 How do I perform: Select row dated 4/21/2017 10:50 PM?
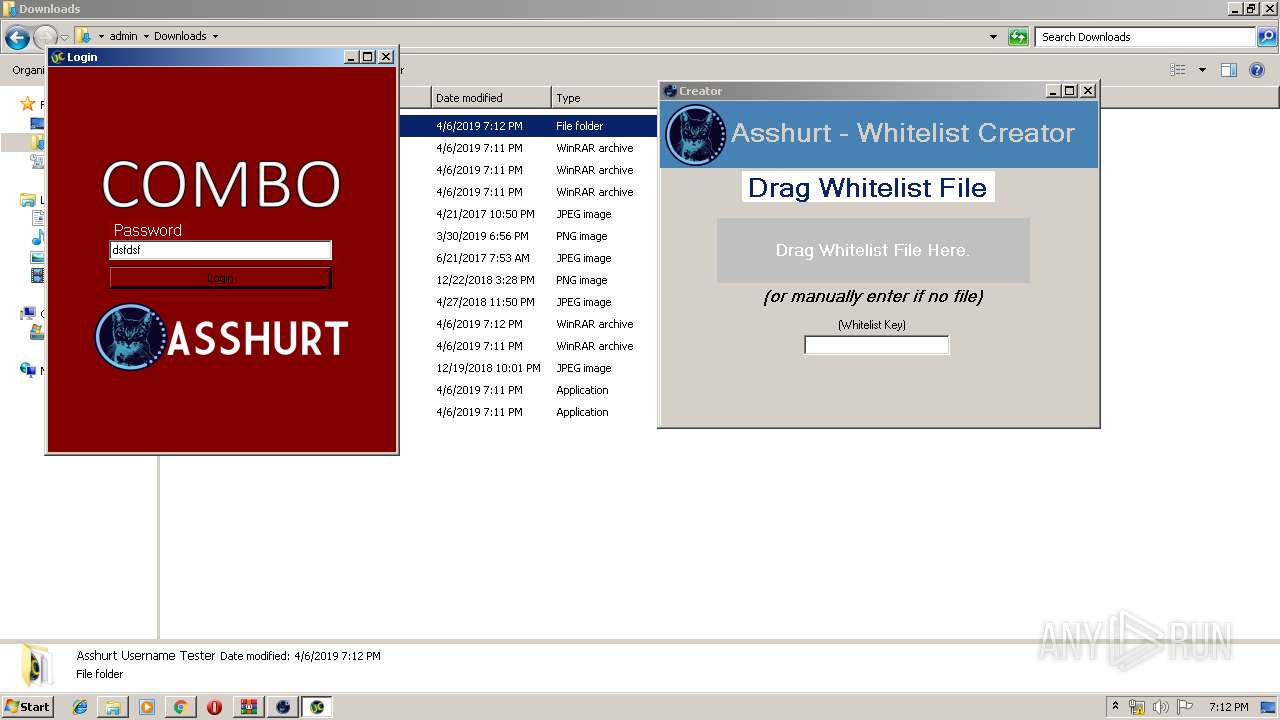point(528,214)
